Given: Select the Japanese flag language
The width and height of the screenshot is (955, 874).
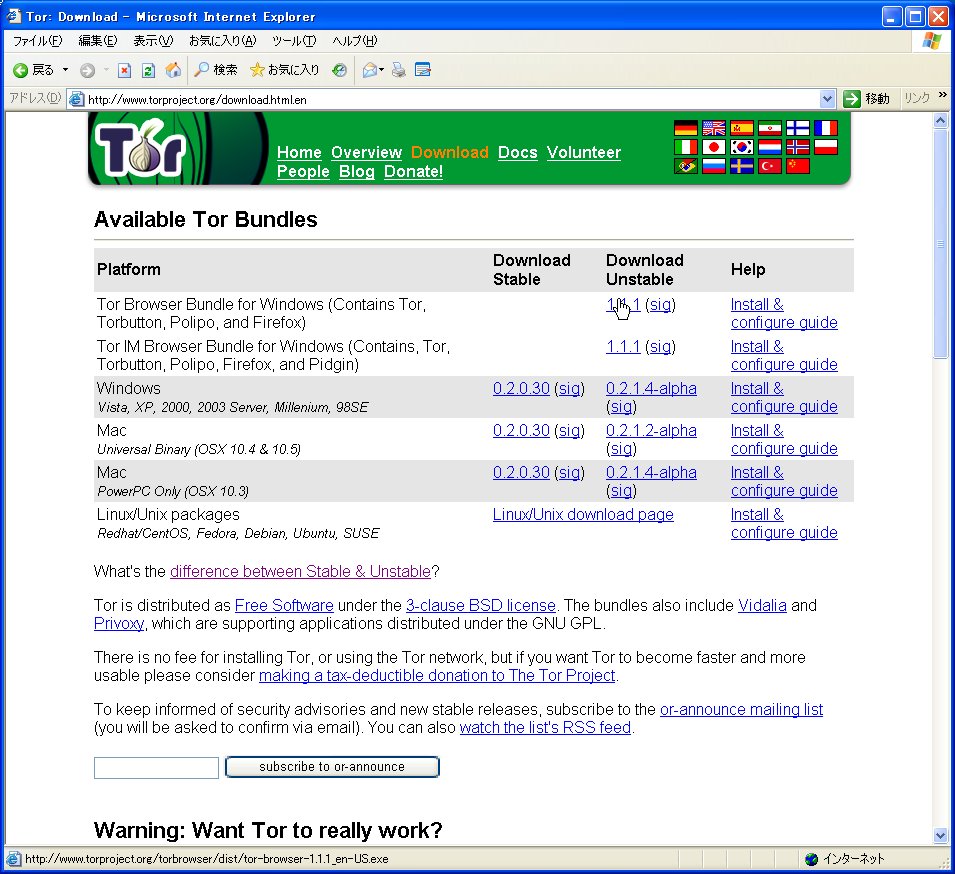Looking at the screenshot, I should pyautogui.click(x=714, y=147).
